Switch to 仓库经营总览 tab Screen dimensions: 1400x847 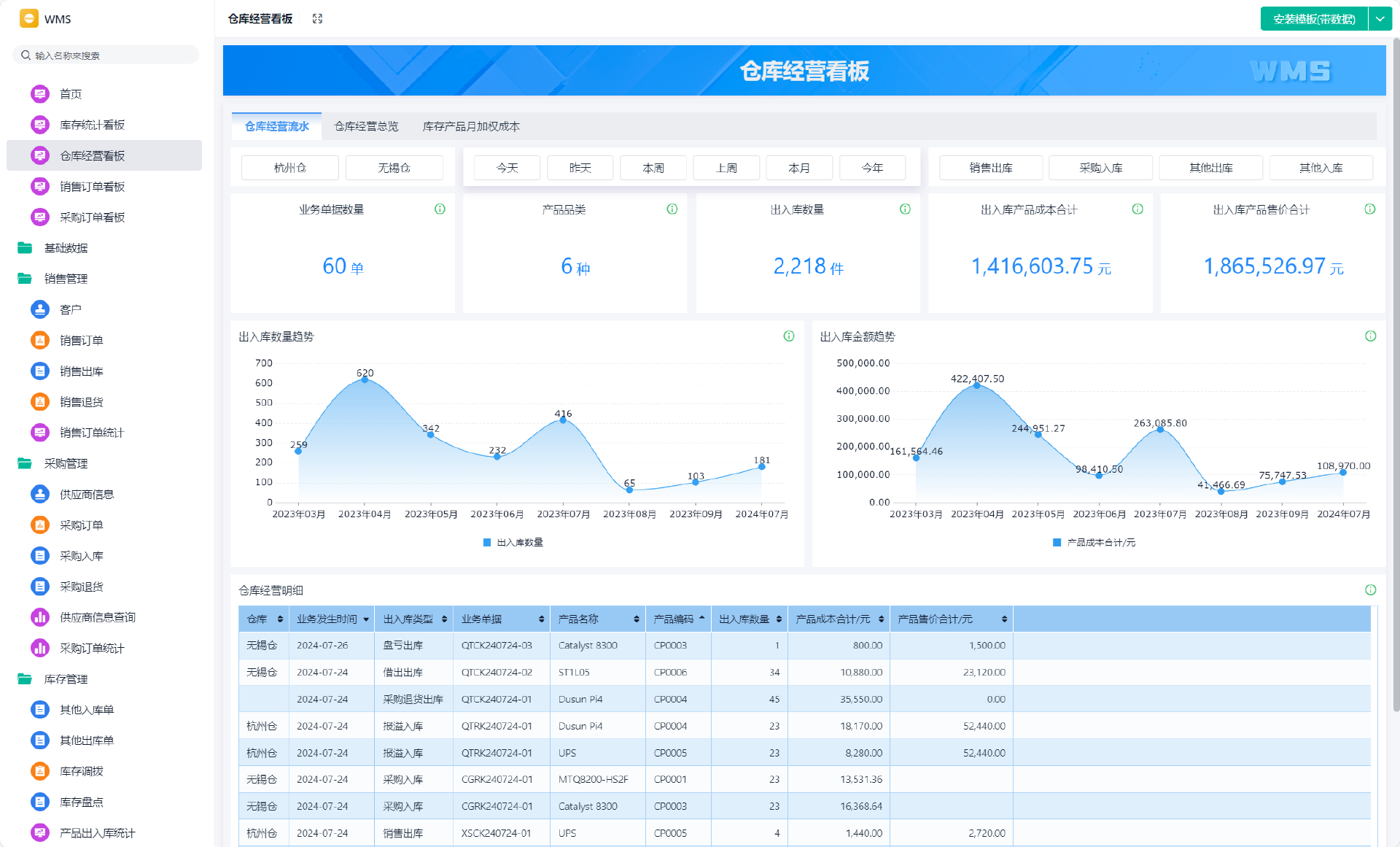click(x=366, y=127)
